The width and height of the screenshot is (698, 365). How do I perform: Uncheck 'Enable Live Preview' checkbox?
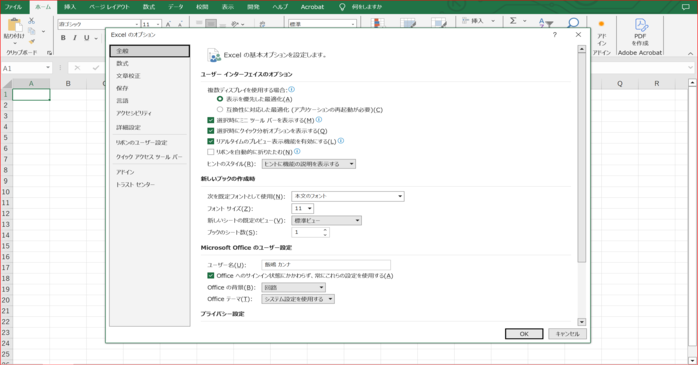[x=211, y=141]
